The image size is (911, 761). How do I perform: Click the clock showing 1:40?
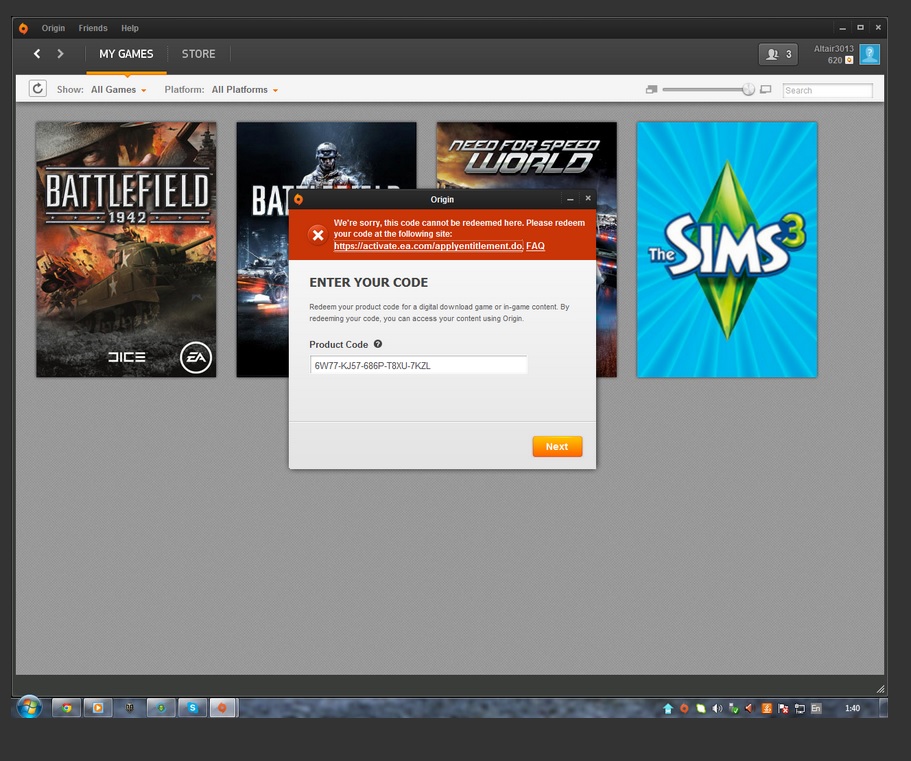click(852, 708)
